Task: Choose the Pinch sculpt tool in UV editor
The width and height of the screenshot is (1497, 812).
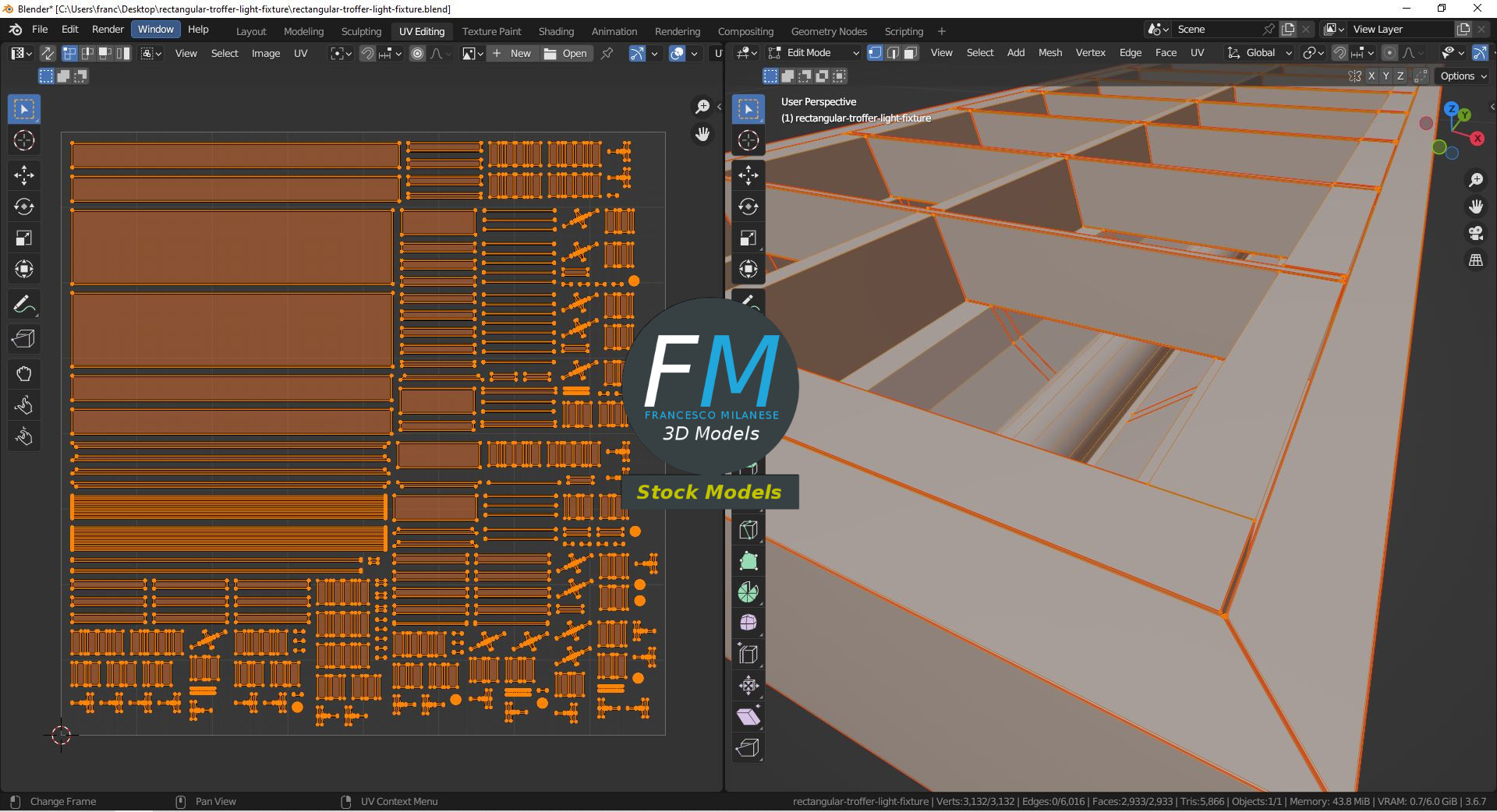Action: pyautogui.click(x=24, y=436)
